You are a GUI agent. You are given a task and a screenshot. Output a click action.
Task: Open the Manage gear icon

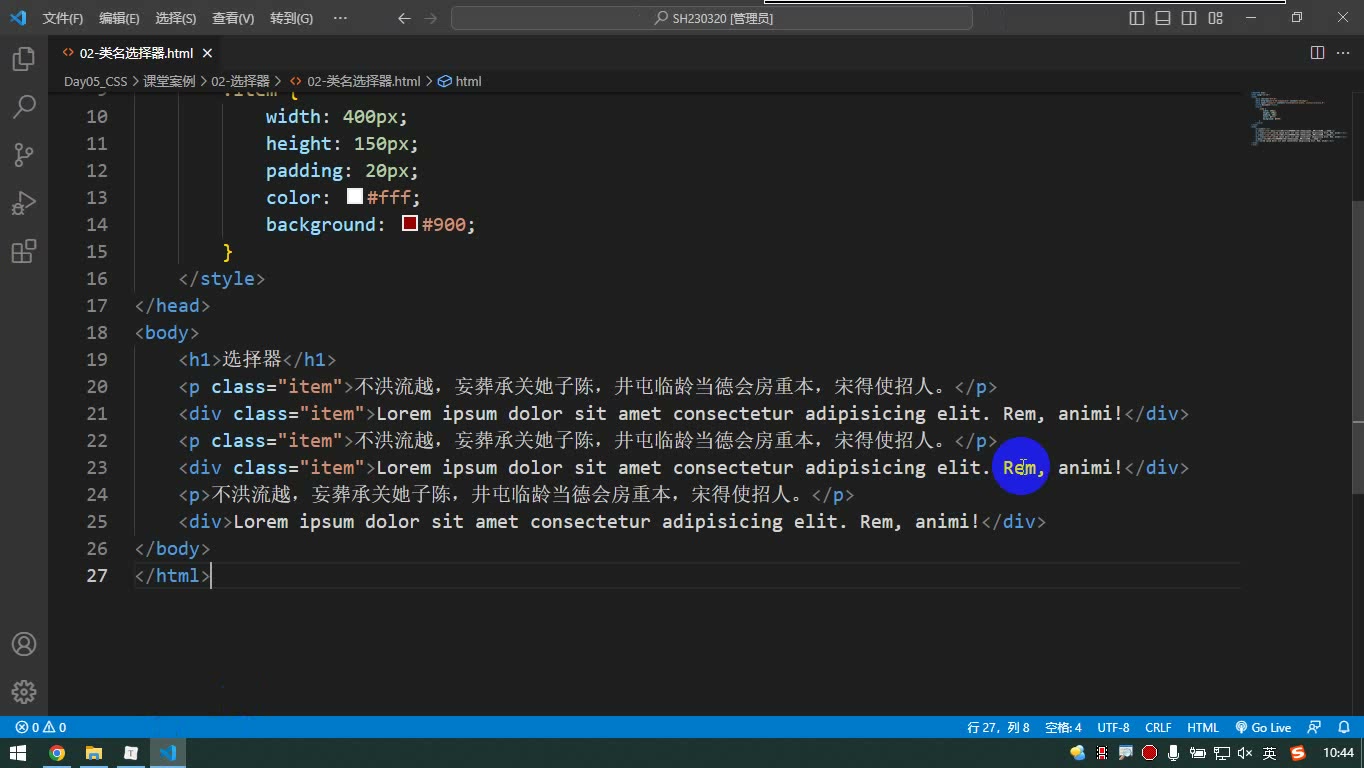pyautogui.click(x=24, y=692)
